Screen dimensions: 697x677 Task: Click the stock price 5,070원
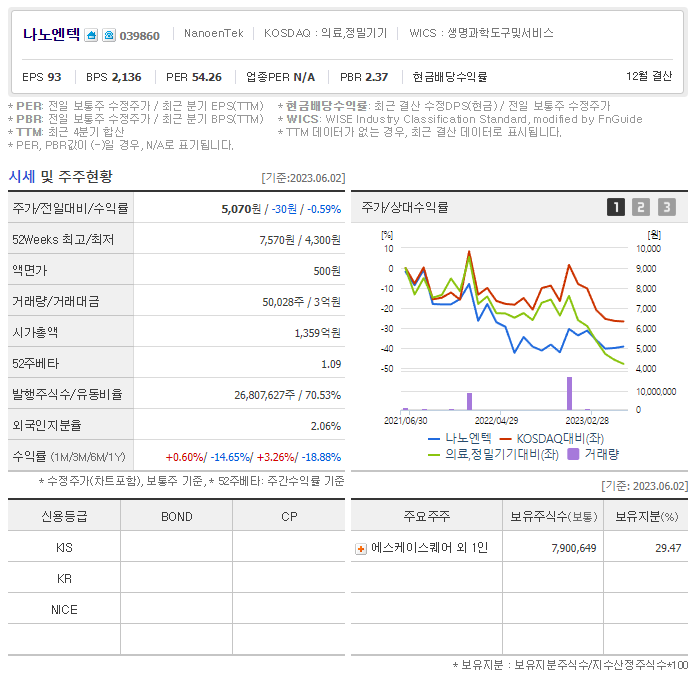[241, 209]
